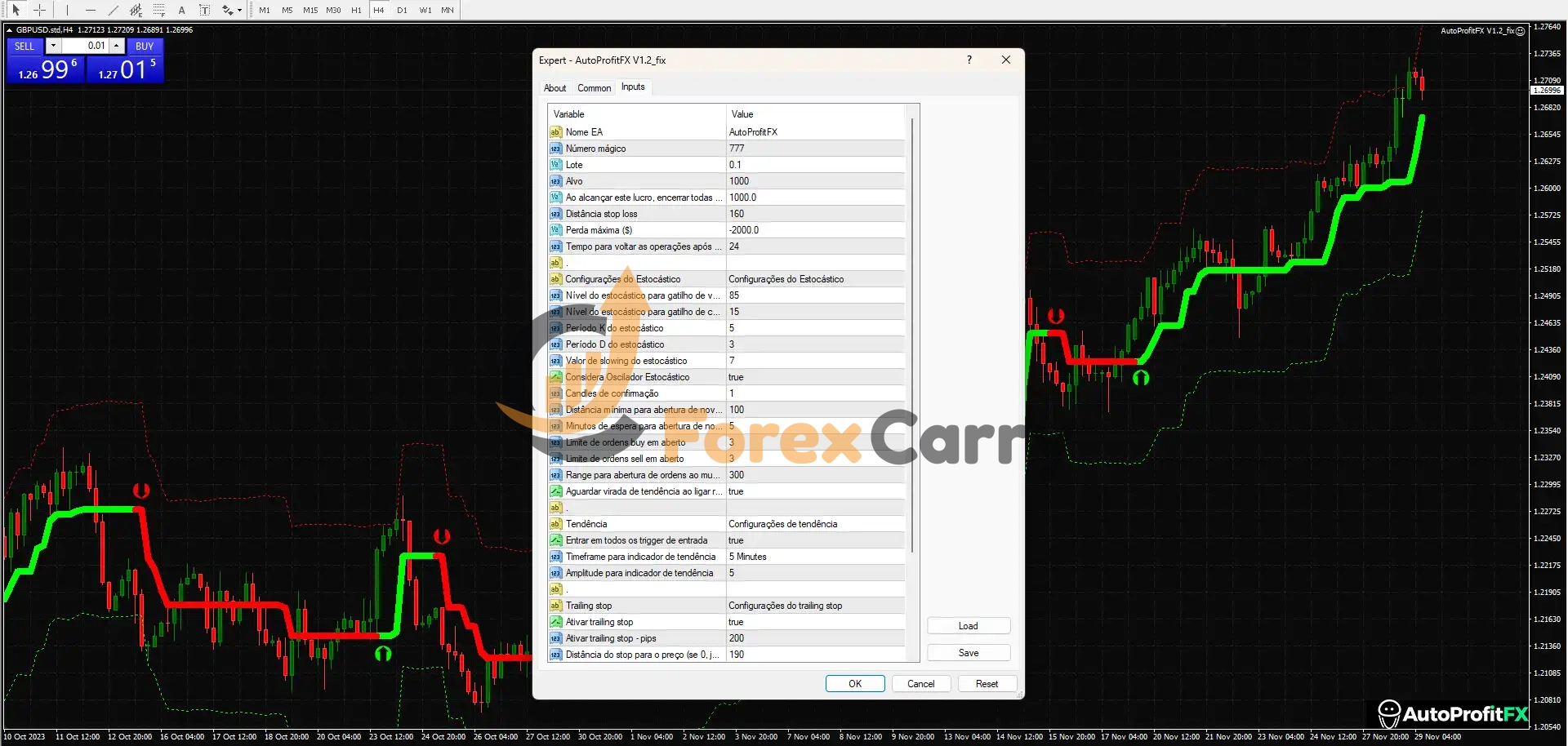Screen dimensions: 1568x746
Task: Switch chart to M5 timeframe
Action: (x=287, y=10)
